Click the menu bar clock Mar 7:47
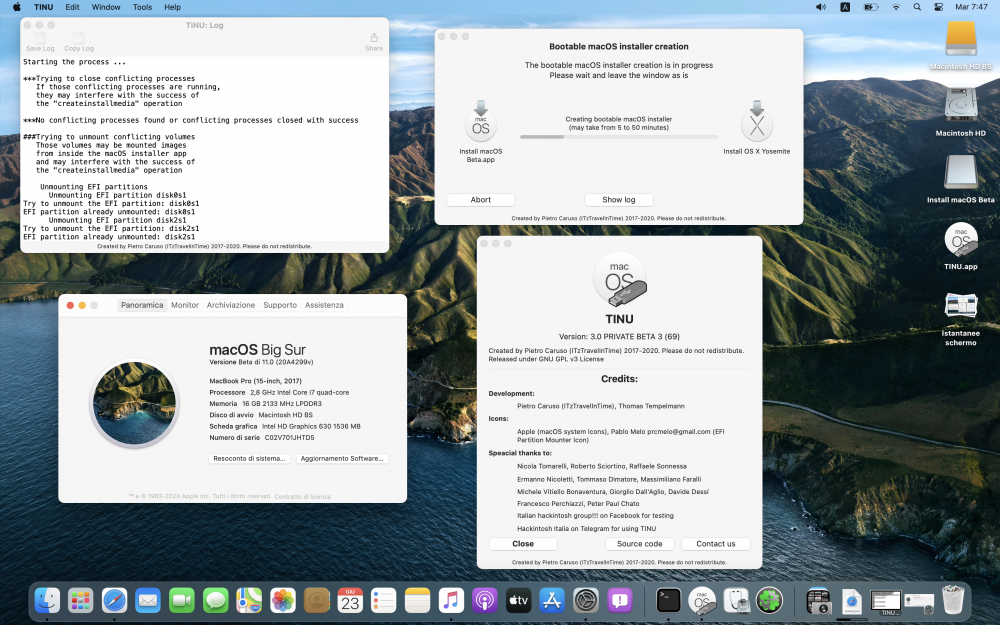The height and width of the screenshot is (625, 1000). click(971, 7)
